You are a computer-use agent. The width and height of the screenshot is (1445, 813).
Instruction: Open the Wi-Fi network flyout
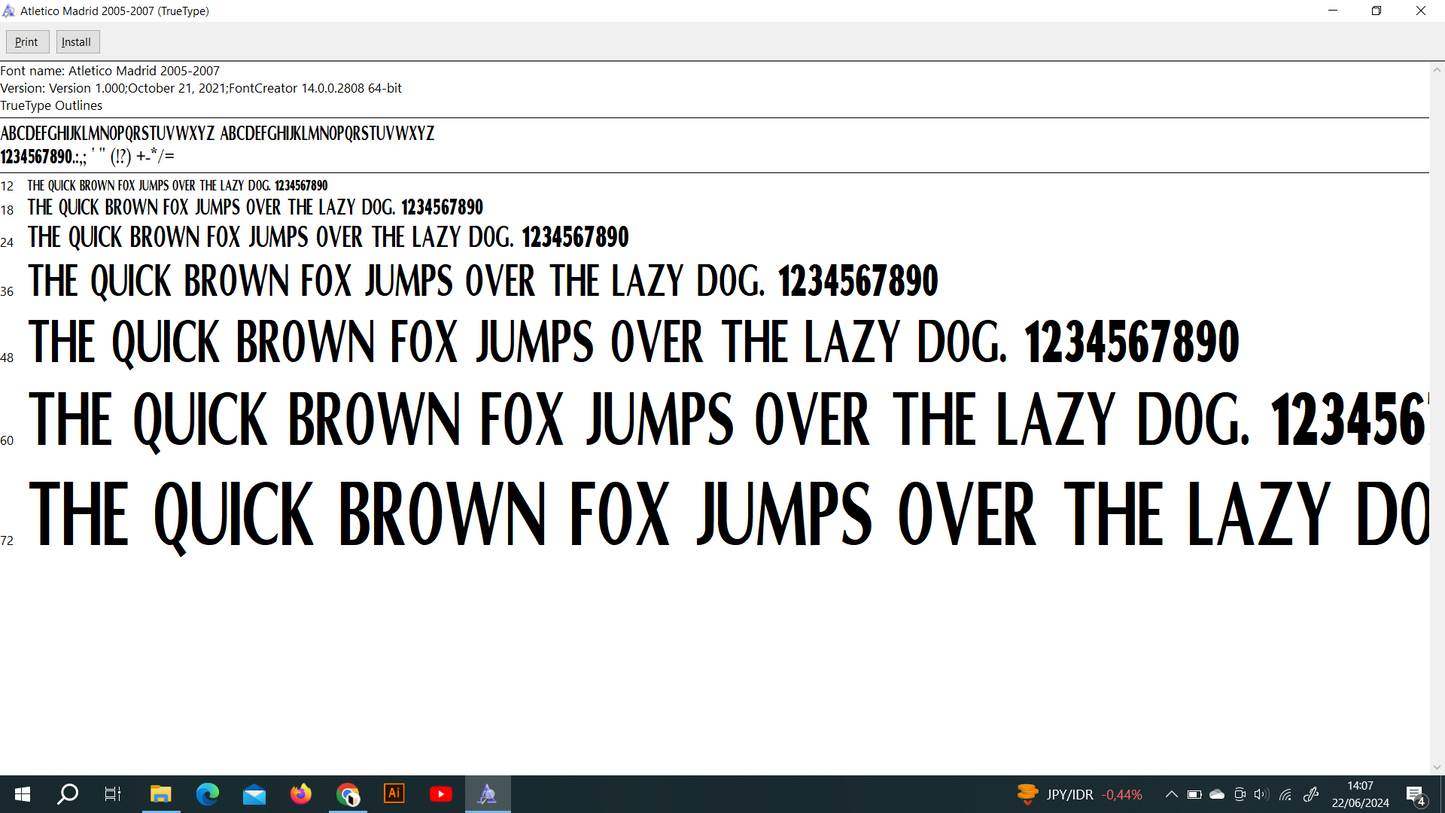[1286, 795]
